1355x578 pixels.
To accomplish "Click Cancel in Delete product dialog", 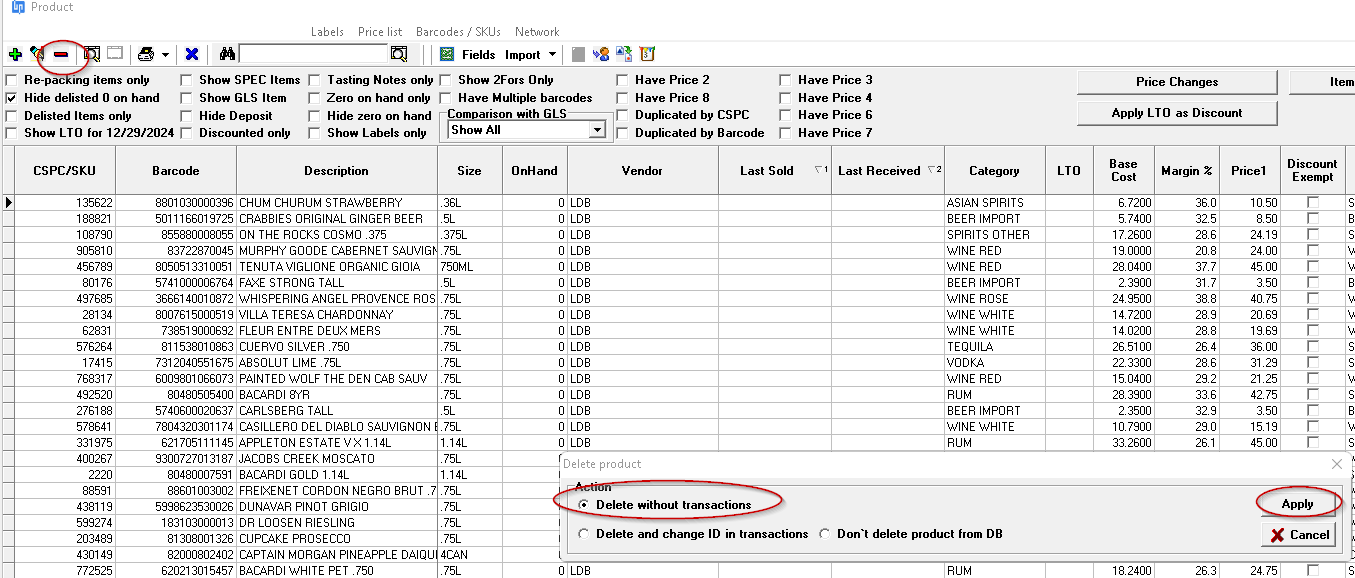I will tap(1297, 535).
